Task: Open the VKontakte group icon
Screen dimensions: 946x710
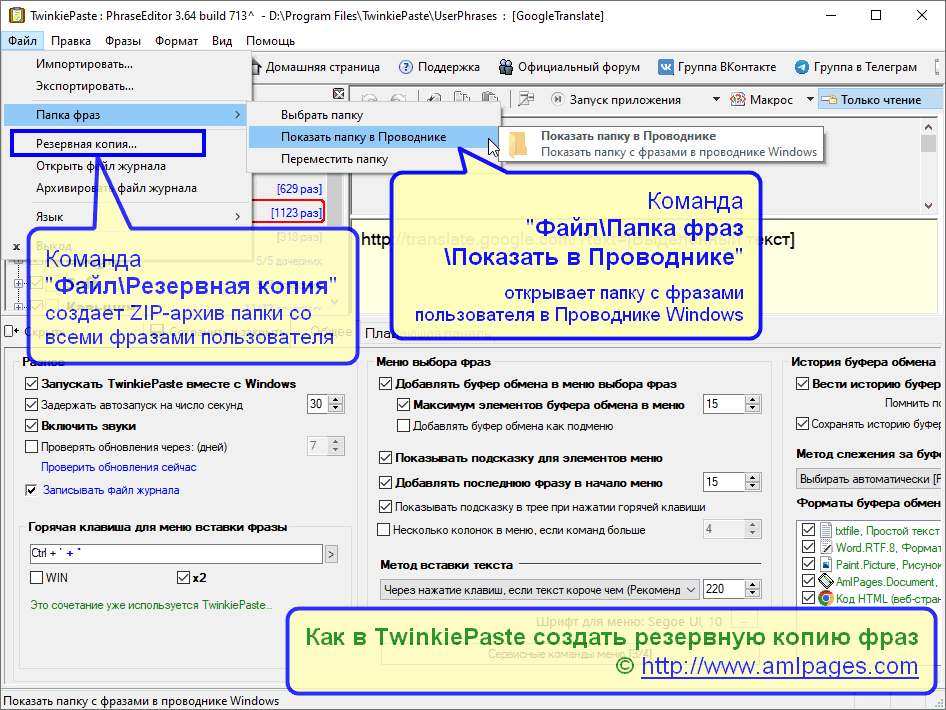Action: pos(665,67)
